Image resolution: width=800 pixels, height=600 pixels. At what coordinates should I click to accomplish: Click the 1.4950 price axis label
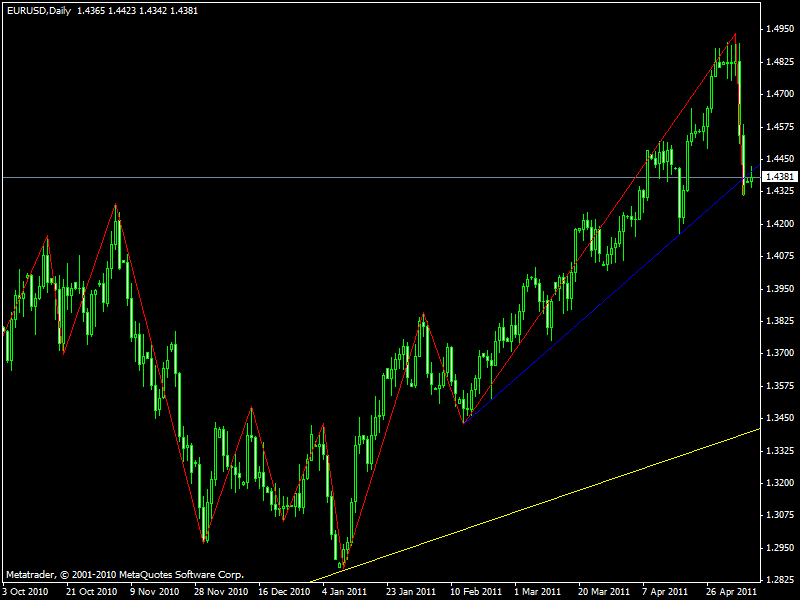tap(779, 29)
